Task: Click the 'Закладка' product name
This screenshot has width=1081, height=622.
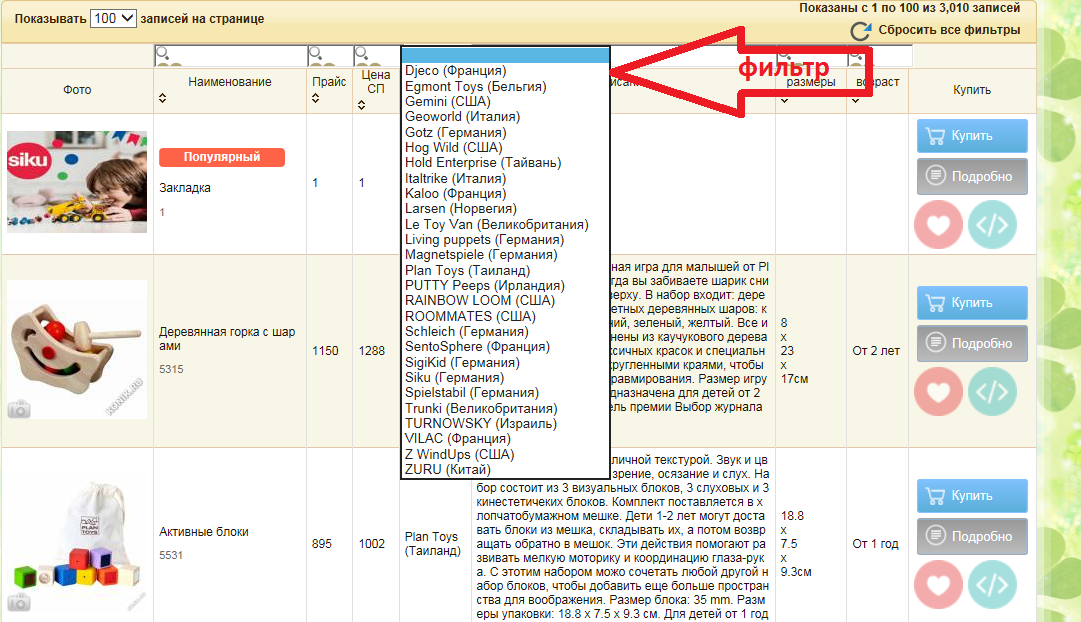Action: pyautogui.click(x=185, y=188)
